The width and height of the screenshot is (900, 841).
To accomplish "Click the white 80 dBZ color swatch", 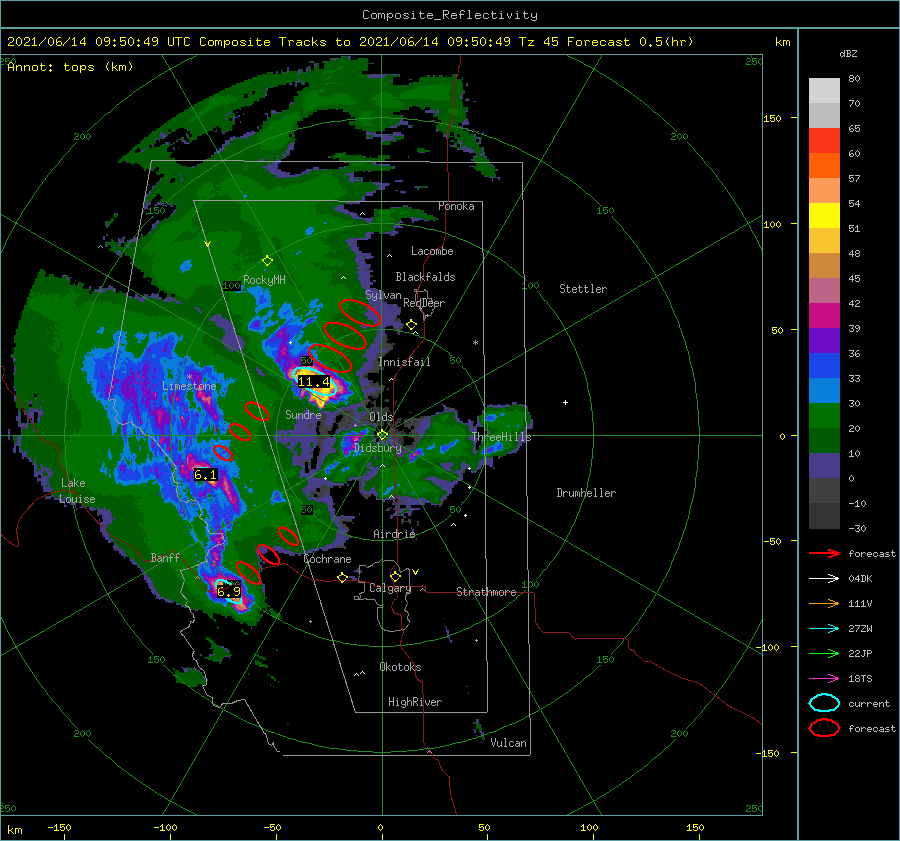I will pyautogui.click(x=824, y=91).
